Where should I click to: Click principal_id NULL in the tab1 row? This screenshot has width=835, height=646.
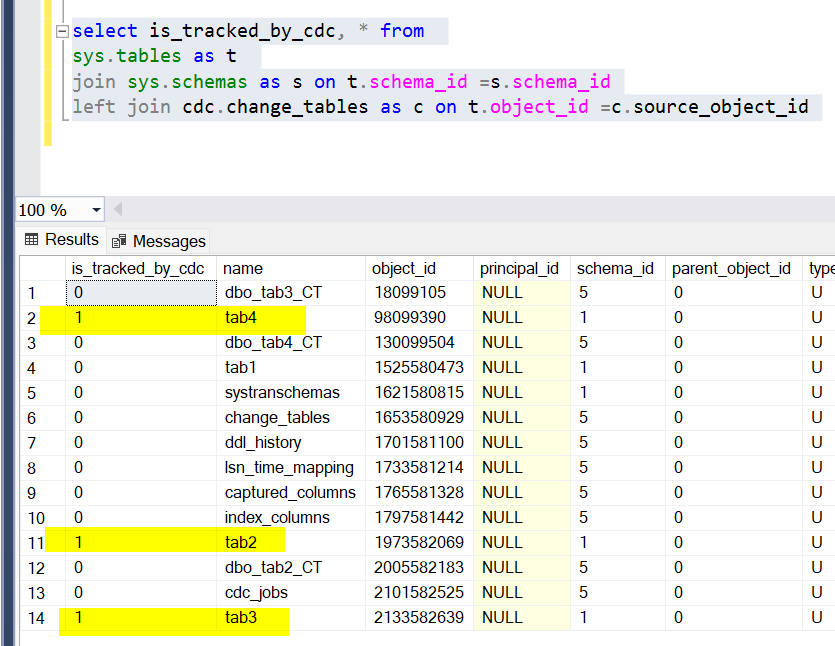tap(521, 368)
